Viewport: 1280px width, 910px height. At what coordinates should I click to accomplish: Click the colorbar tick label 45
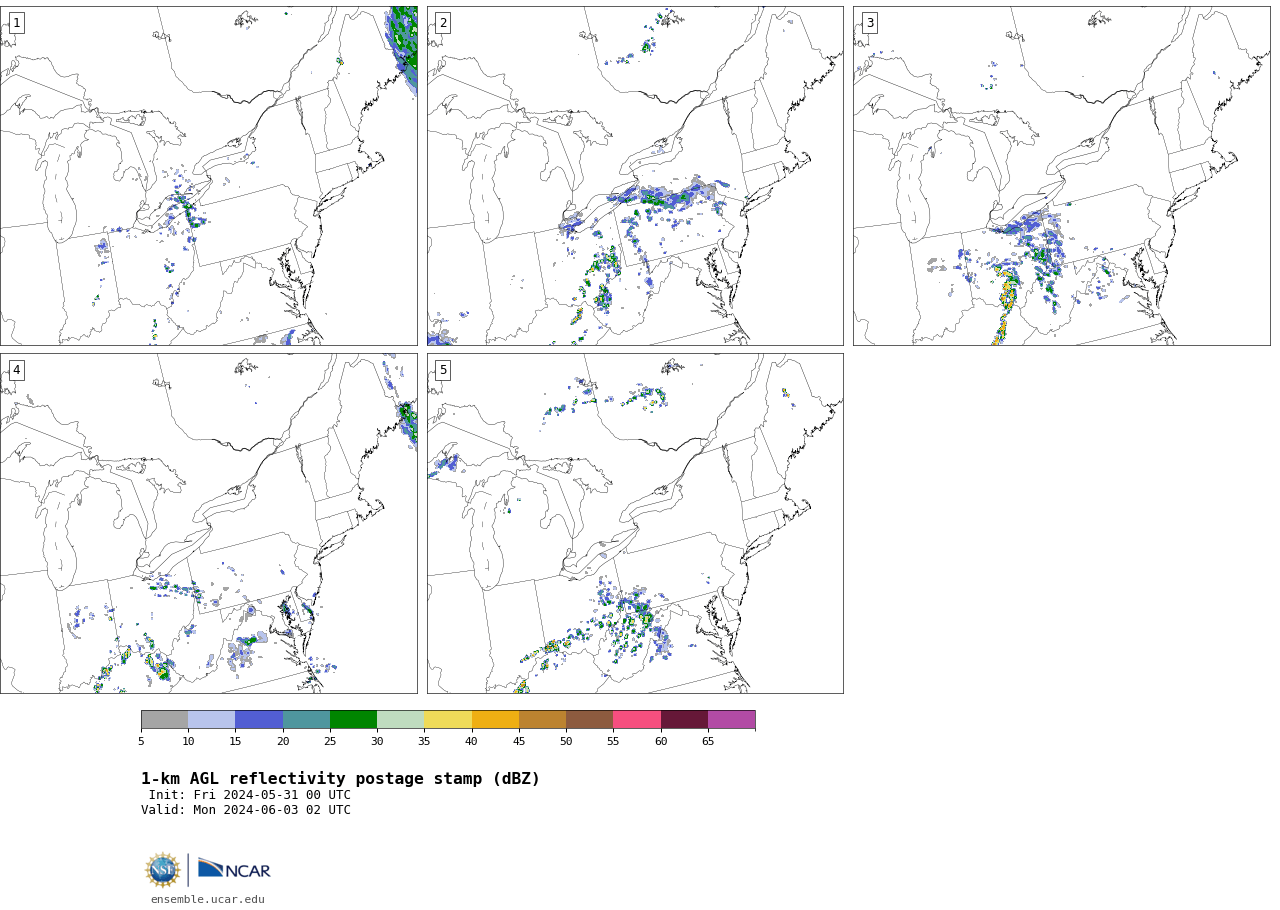click(x=519, y=741)
